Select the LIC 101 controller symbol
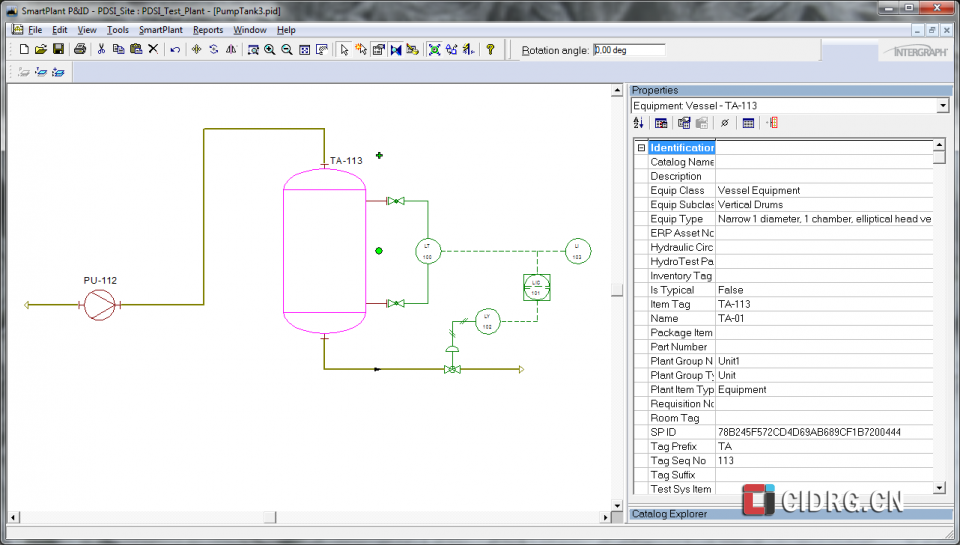Viewport: 960px width, 545px height. 537,287
